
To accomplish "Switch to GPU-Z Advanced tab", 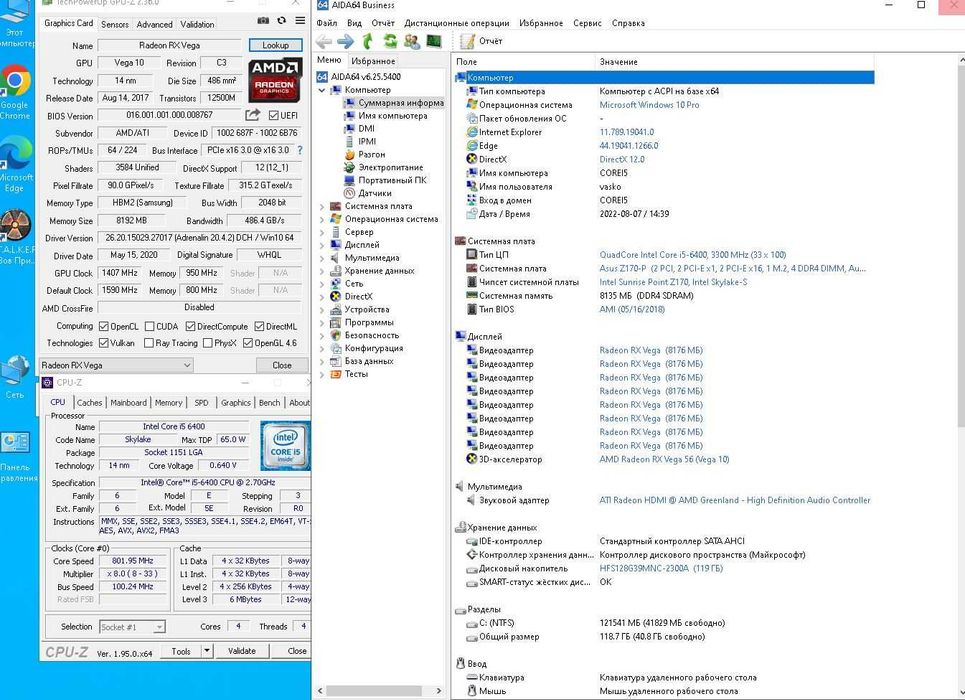I will pyautogui.click(x=154, y=24).
